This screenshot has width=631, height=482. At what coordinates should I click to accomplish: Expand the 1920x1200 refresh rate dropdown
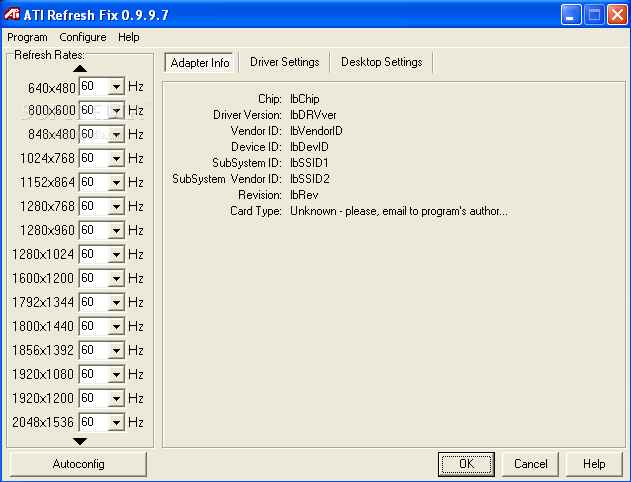coord(116,398)
